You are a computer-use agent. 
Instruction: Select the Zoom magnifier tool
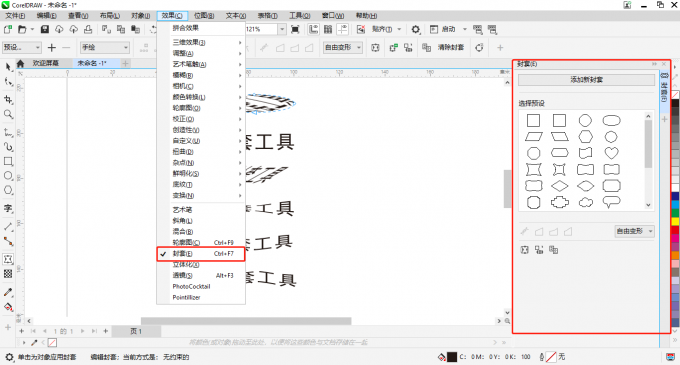pyautogui.click(x=8, y=114)
